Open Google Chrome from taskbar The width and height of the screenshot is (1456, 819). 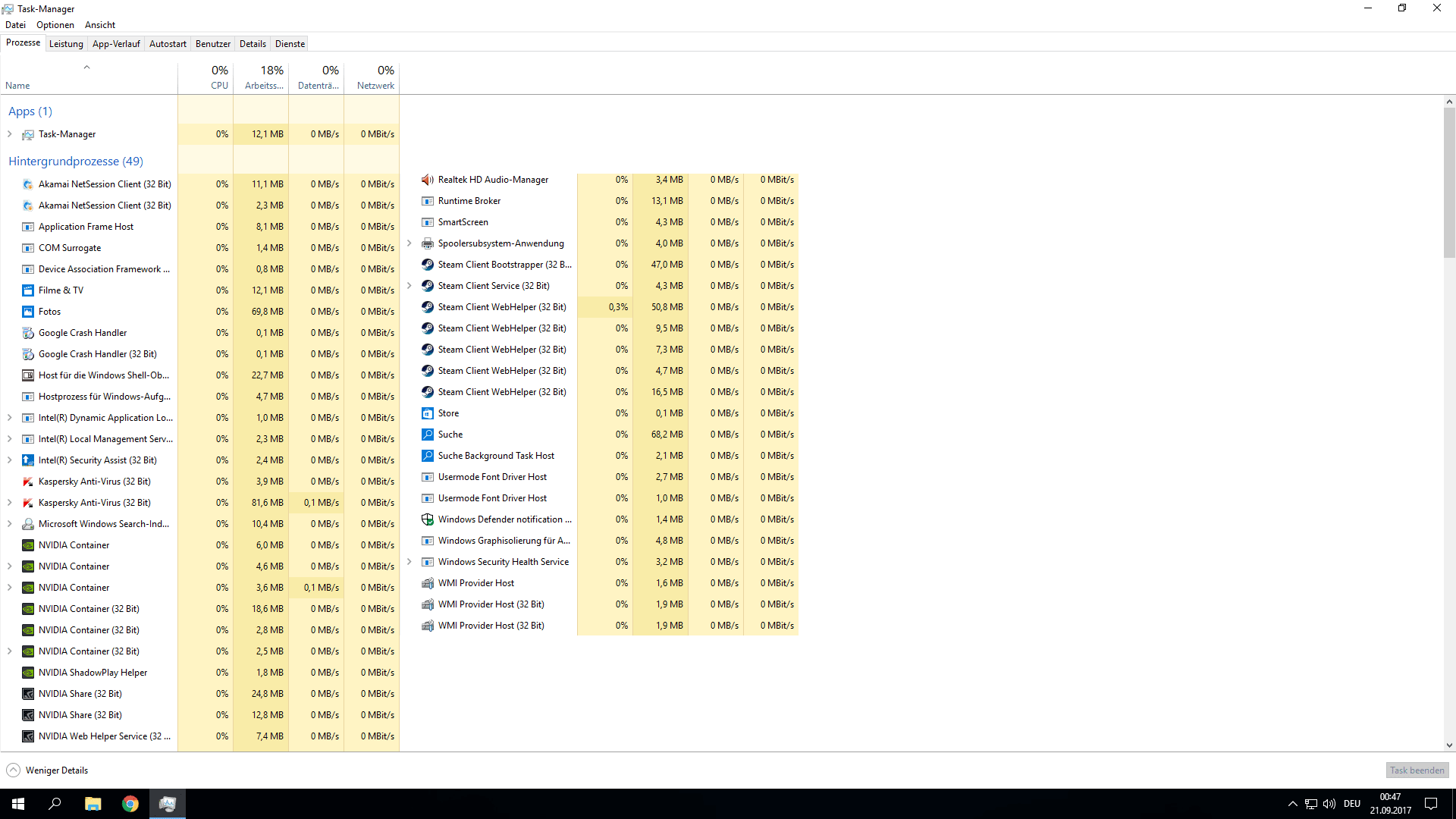pos(130,804)
